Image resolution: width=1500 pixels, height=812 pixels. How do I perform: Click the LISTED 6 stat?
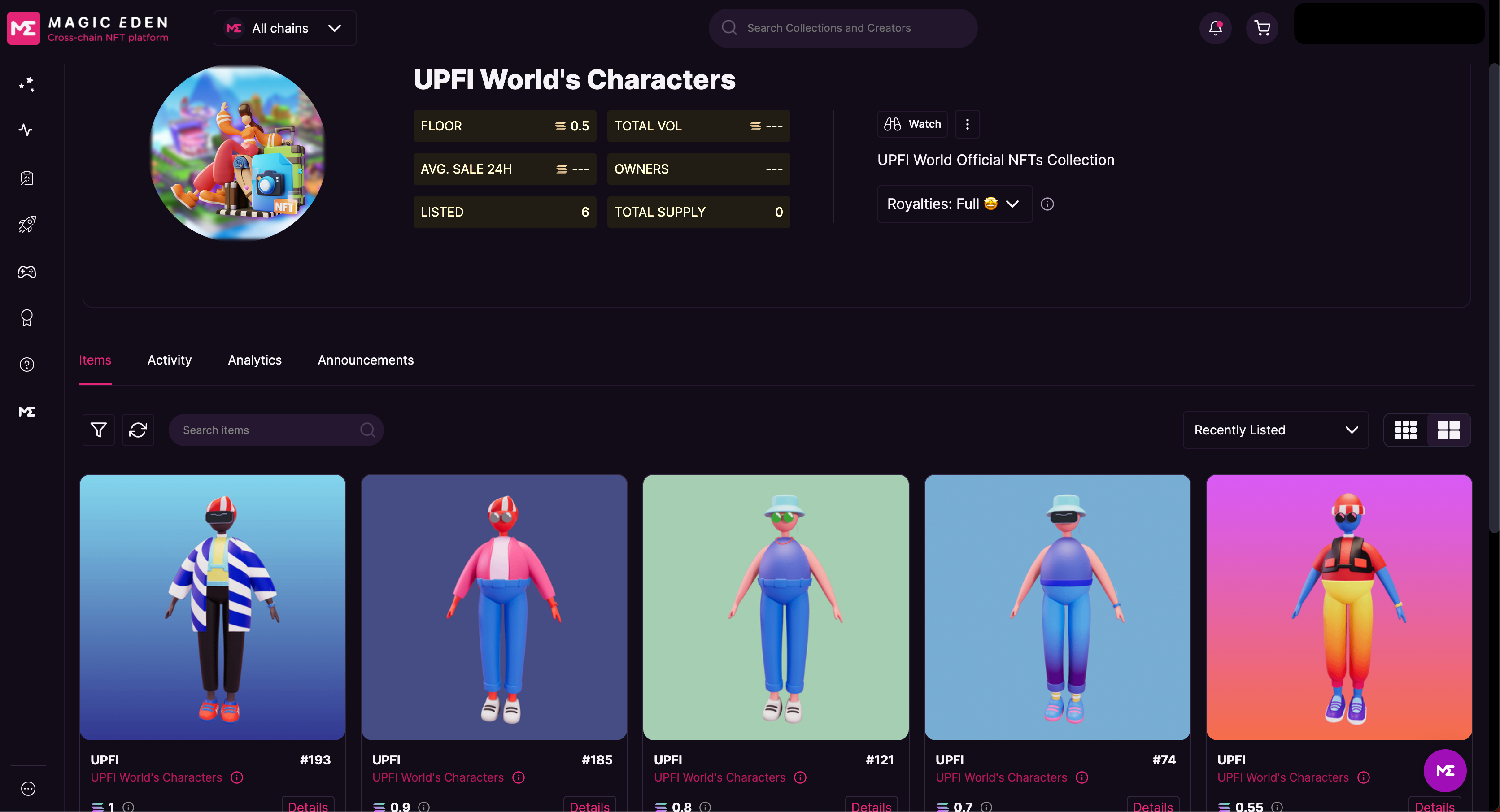(505, 212)
